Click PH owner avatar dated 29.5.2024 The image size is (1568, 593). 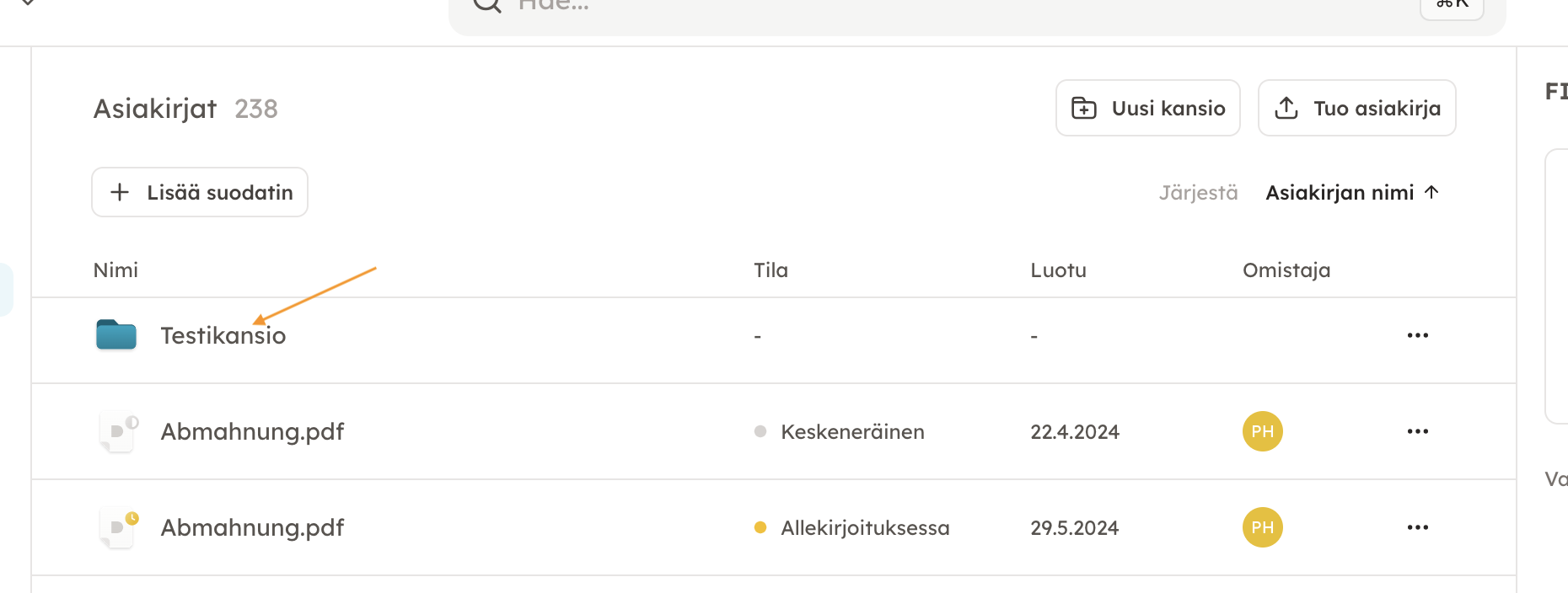click(x=1262, y=527)
